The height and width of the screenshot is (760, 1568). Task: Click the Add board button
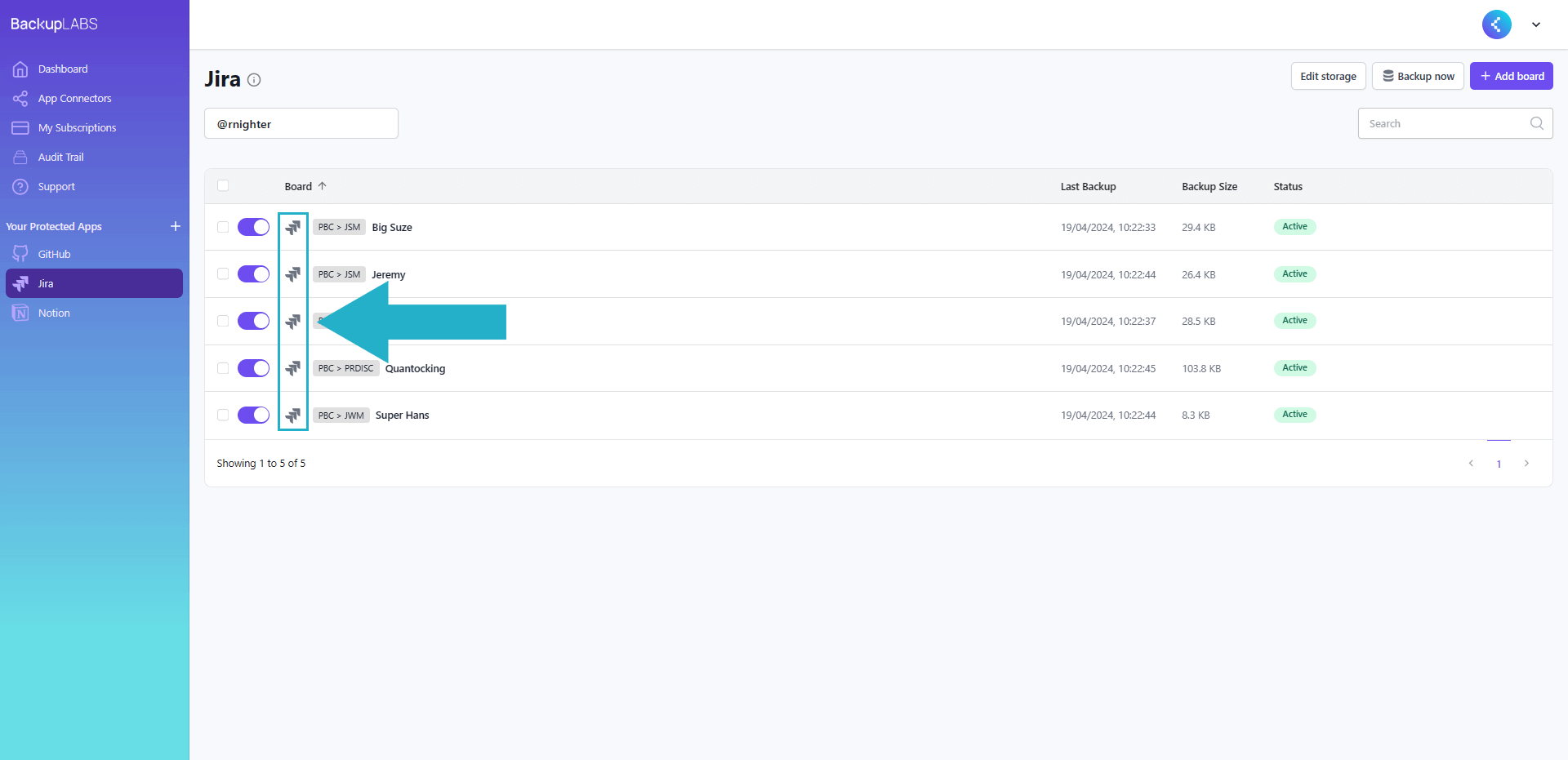[x=1511, y=76]
